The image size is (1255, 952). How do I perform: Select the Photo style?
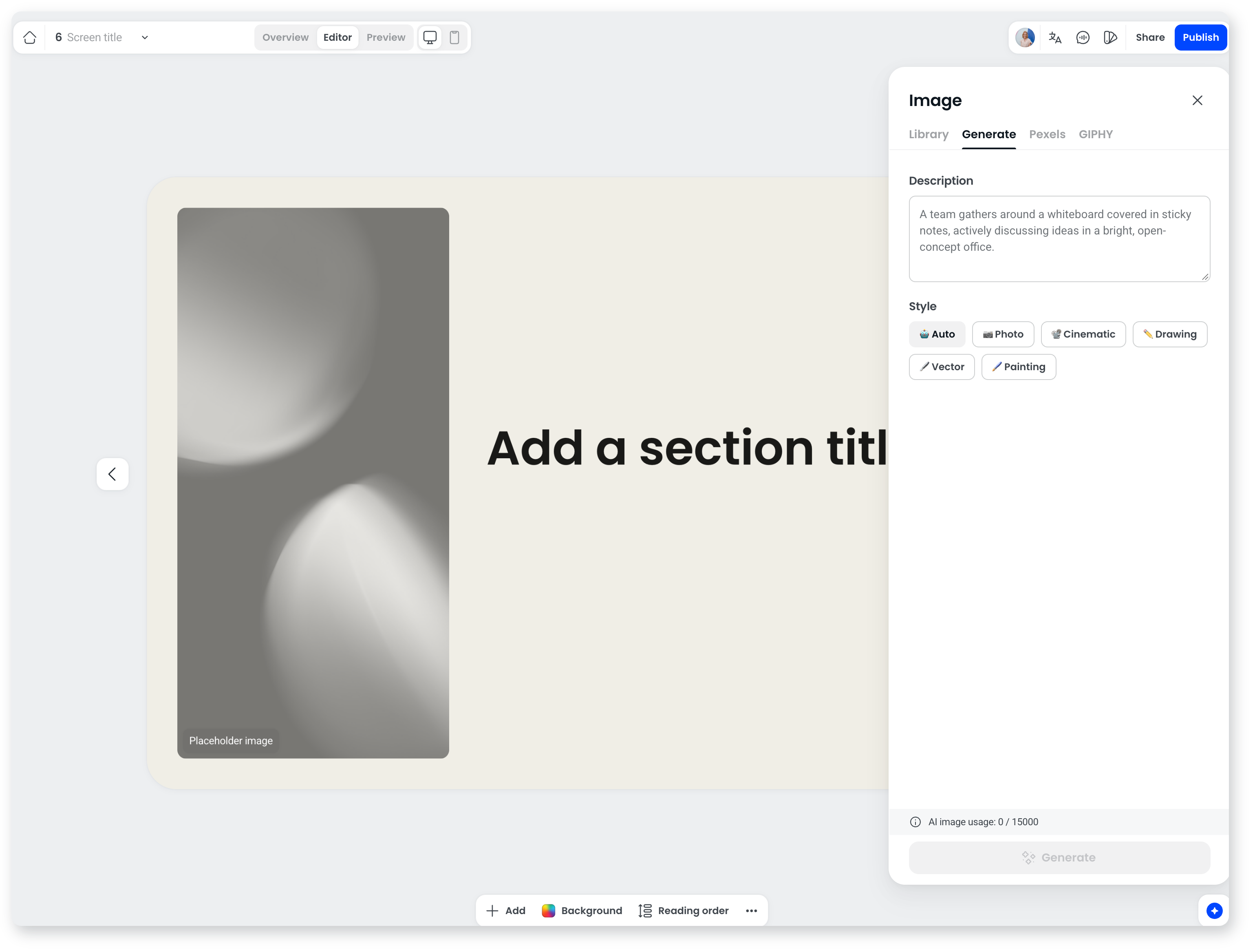(x=1003, y=334)
